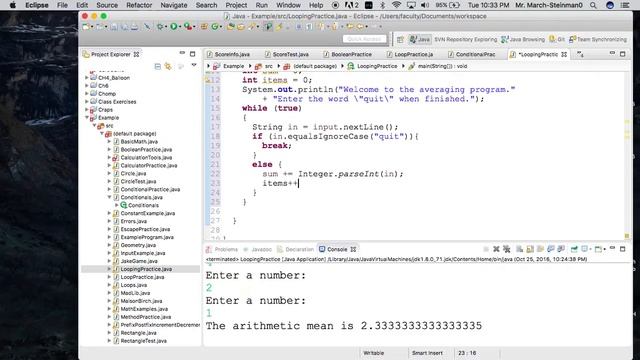Open the Refactor menu
This screenshot has height=360, width=640.
[139, 5]
